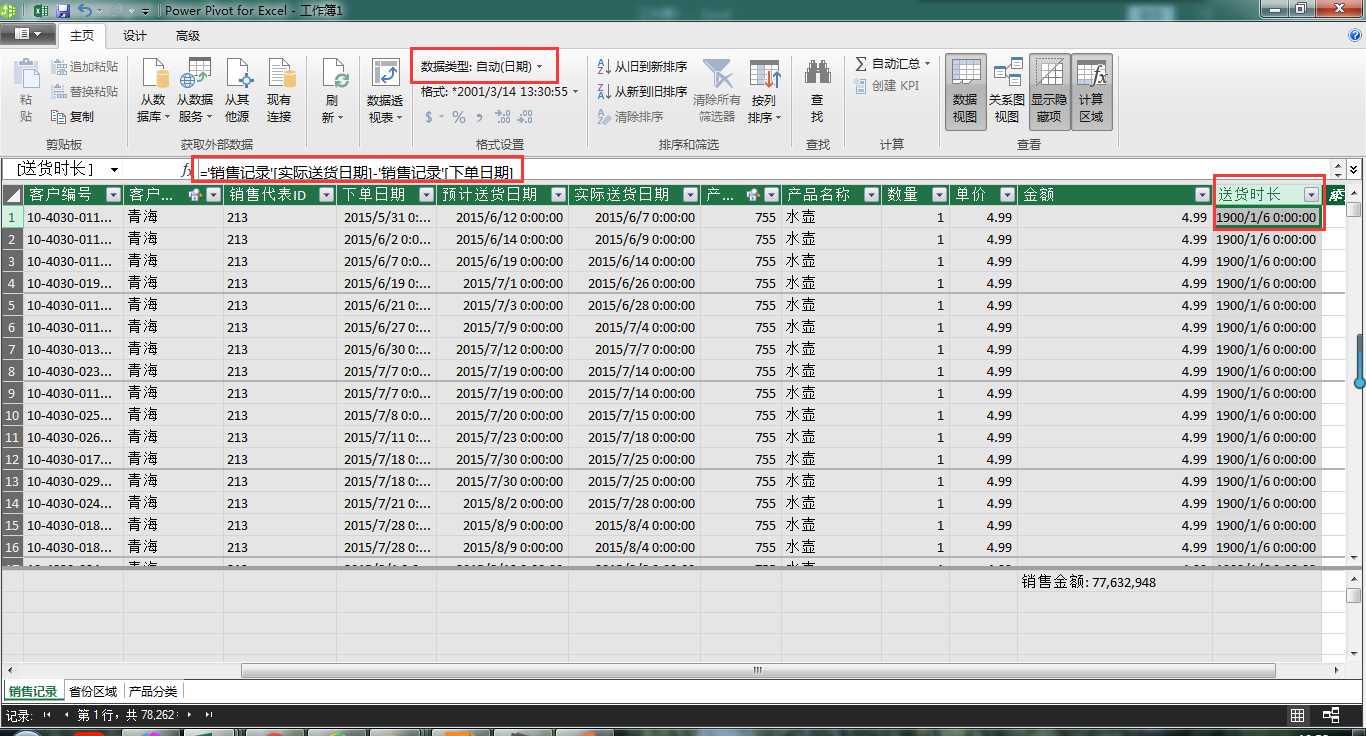Viewport: 1366px width, 736px height.
Task: Open Existing Connections (现有连接)
Action: coord(279,91)
